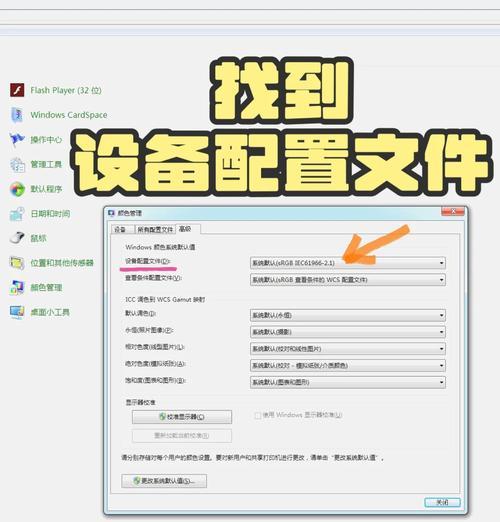Click the 桌面小工具 icon
The height and width of the screenshot is (522, 500).
[x=17, y=312]
